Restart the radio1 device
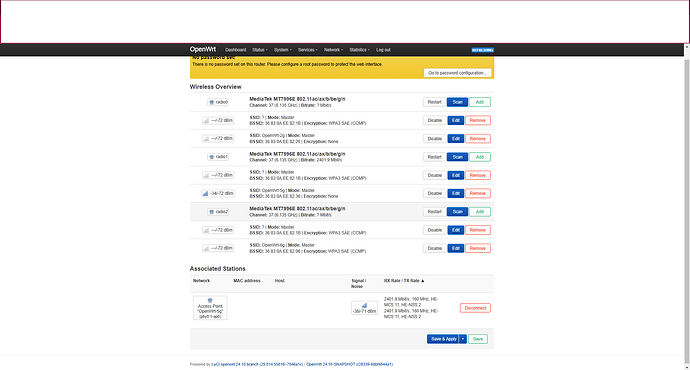 [x=434, y=157]
